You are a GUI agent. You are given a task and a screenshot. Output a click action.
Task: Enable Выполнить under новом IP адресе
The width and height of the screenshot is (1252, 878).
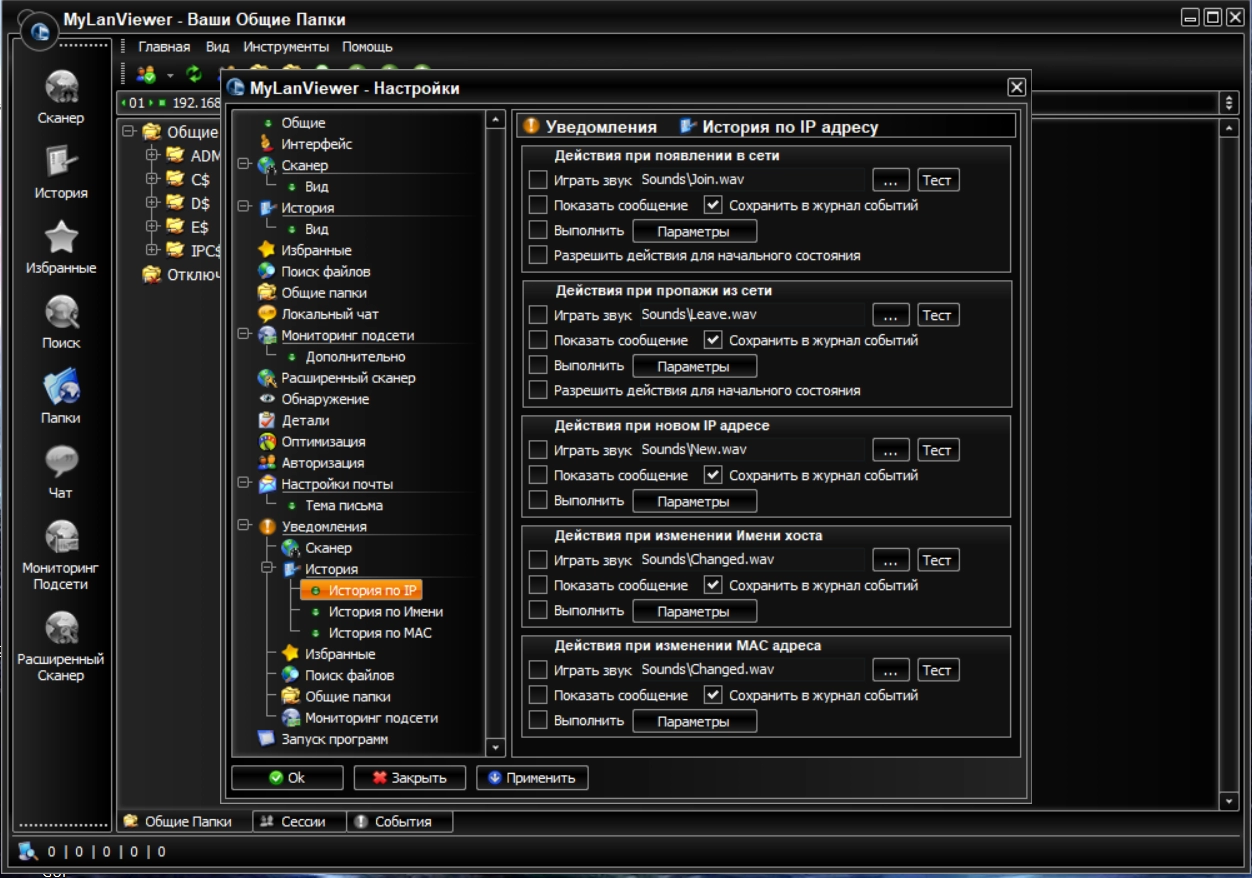538,500
